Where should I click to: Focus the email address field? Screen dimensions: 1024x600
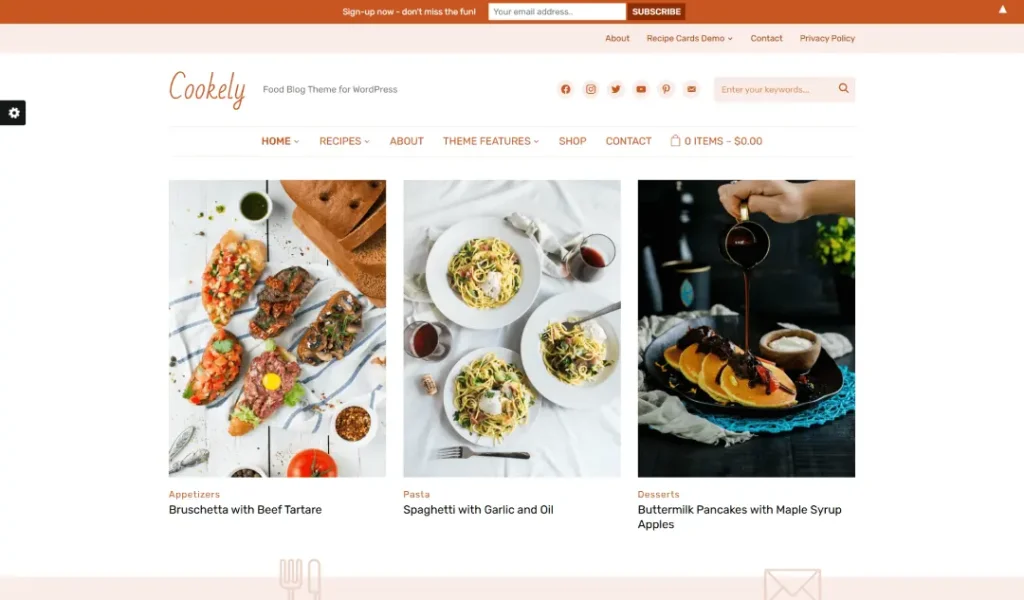pyautogui.click(x=557, y=12)
